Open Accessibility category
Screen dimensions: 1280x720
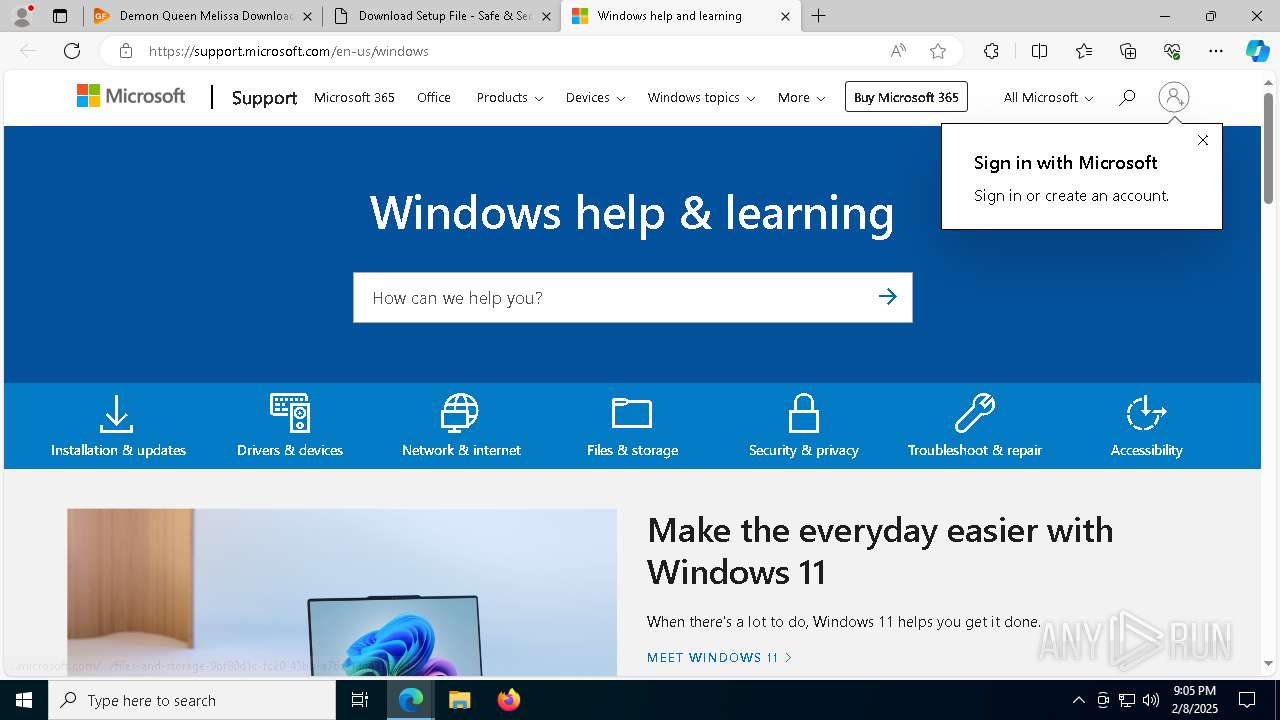(1146, 426)
